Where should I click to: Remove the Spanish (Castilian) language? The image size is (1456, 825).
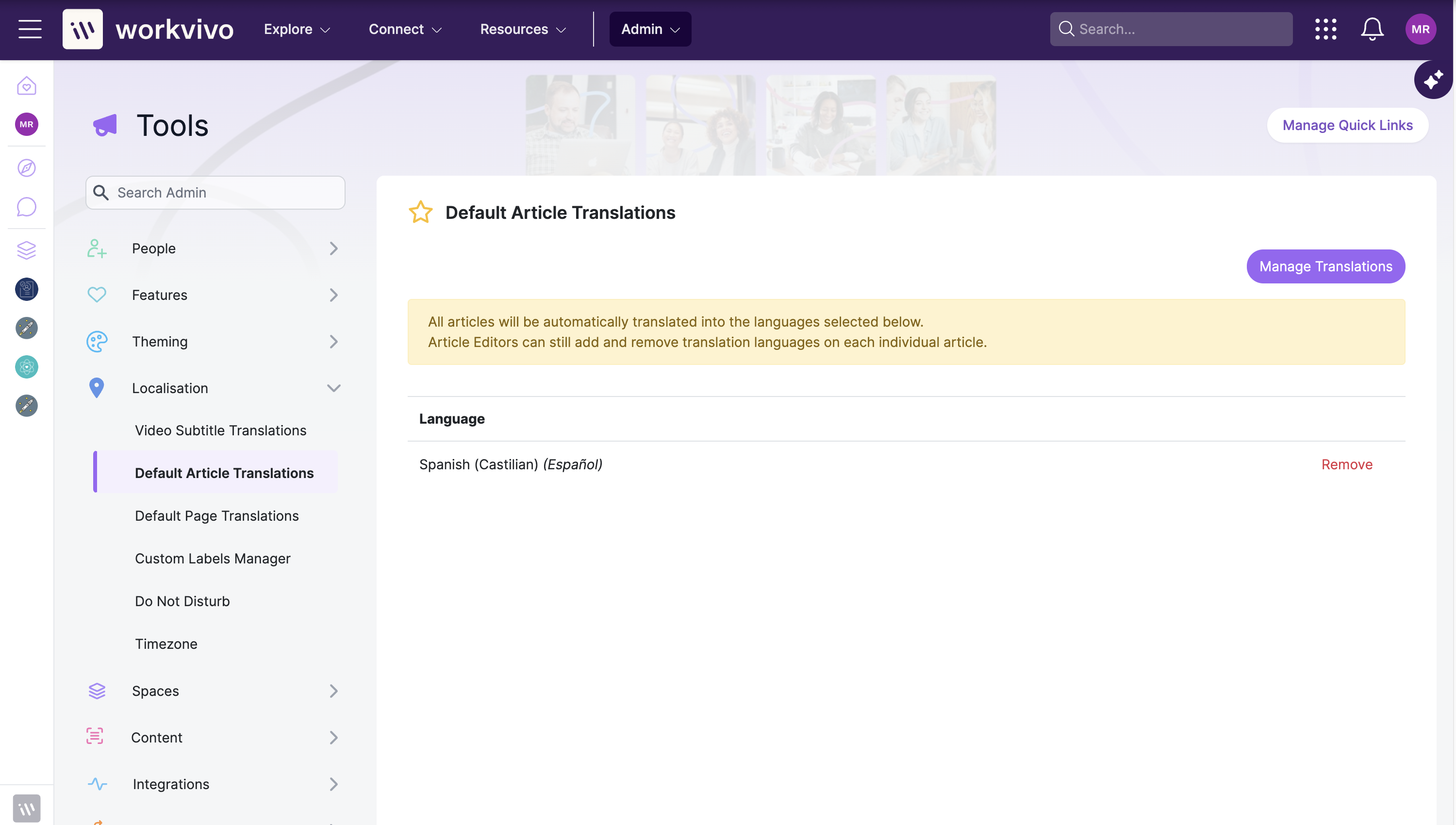click(1346, 464)
